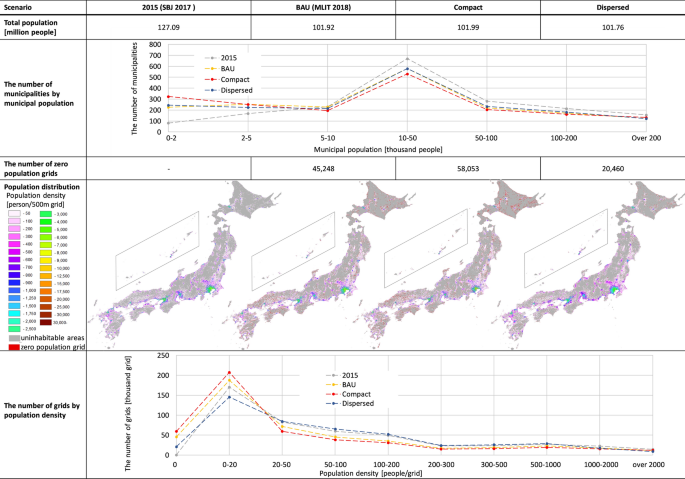685x479 pixels.
Task: Click the 'Population distribution' heading
Action: click(42, 187)
